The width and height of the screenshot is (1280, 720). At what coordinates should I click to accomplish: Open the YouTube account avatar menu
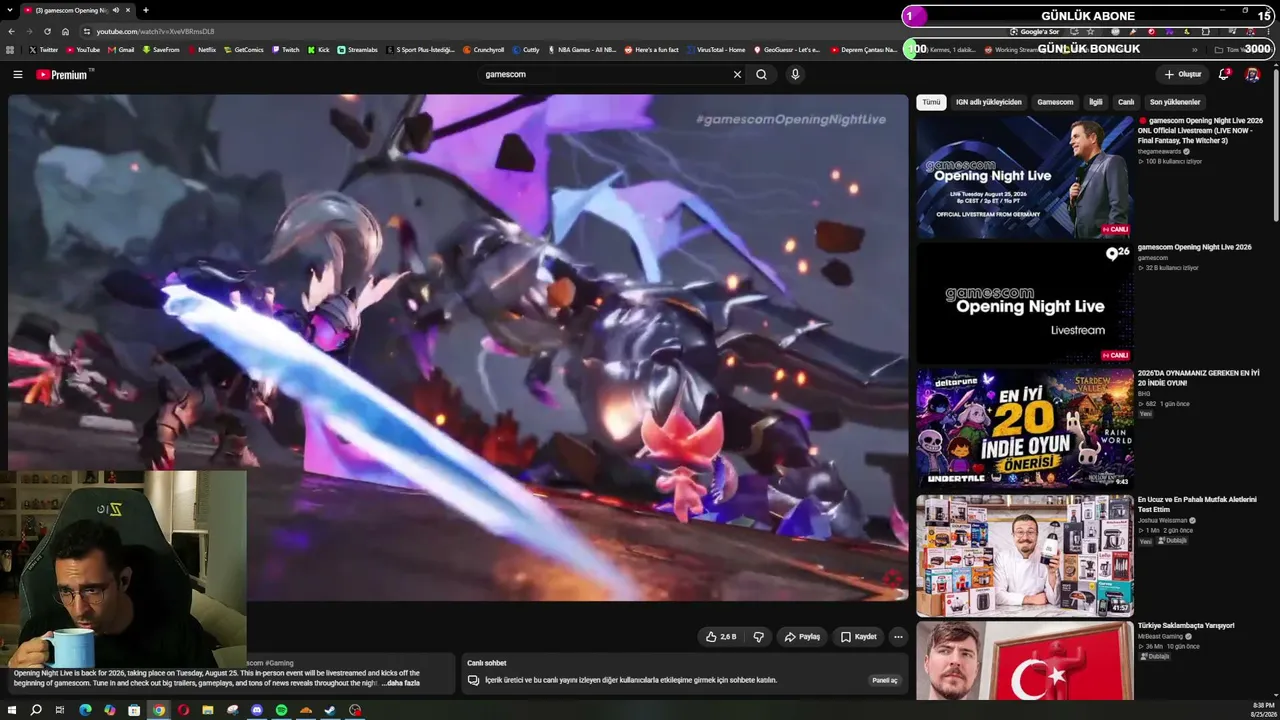(1252, 75)
